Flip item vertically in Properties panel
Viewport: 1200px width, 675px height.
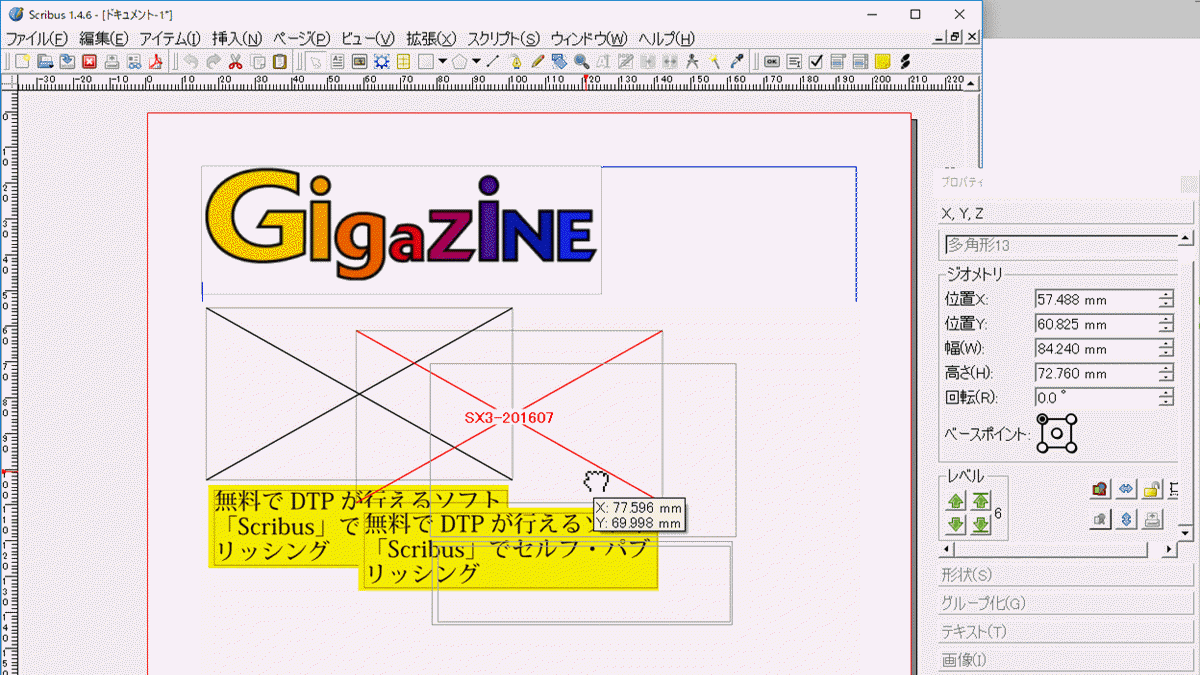click(1126, 519)
